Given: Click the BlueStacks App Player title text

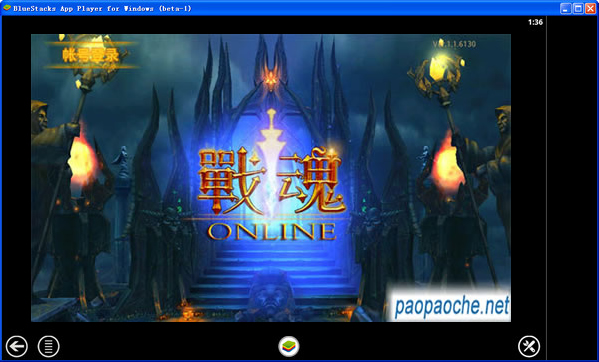Looking at the screenshot, I should pos(102,8).
